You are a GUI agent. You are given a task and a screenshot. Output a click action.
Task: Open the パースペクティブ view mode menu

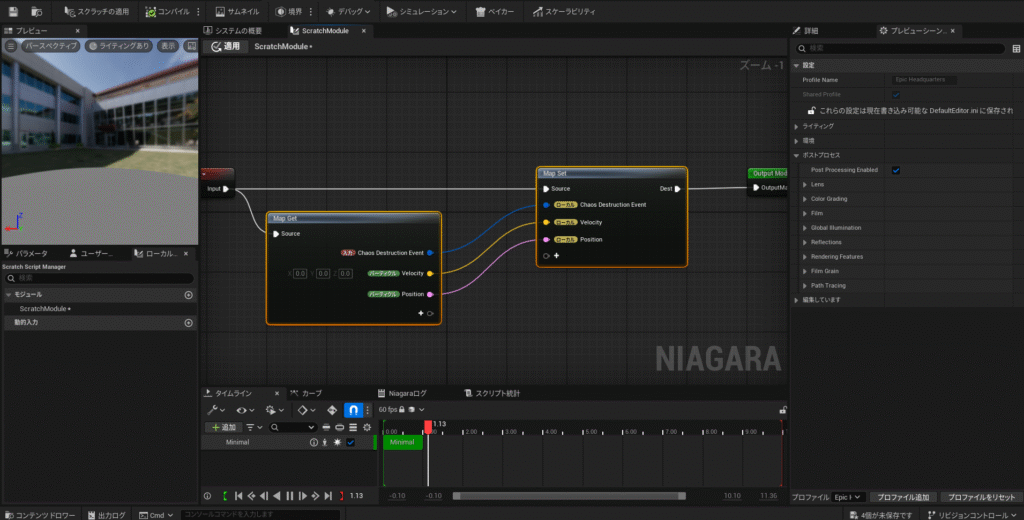(x=51, y=46)
